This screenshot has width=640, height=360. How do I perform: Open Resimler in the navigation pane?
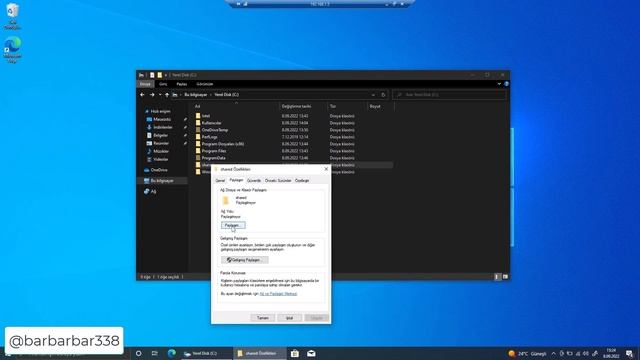pos(161,143)
